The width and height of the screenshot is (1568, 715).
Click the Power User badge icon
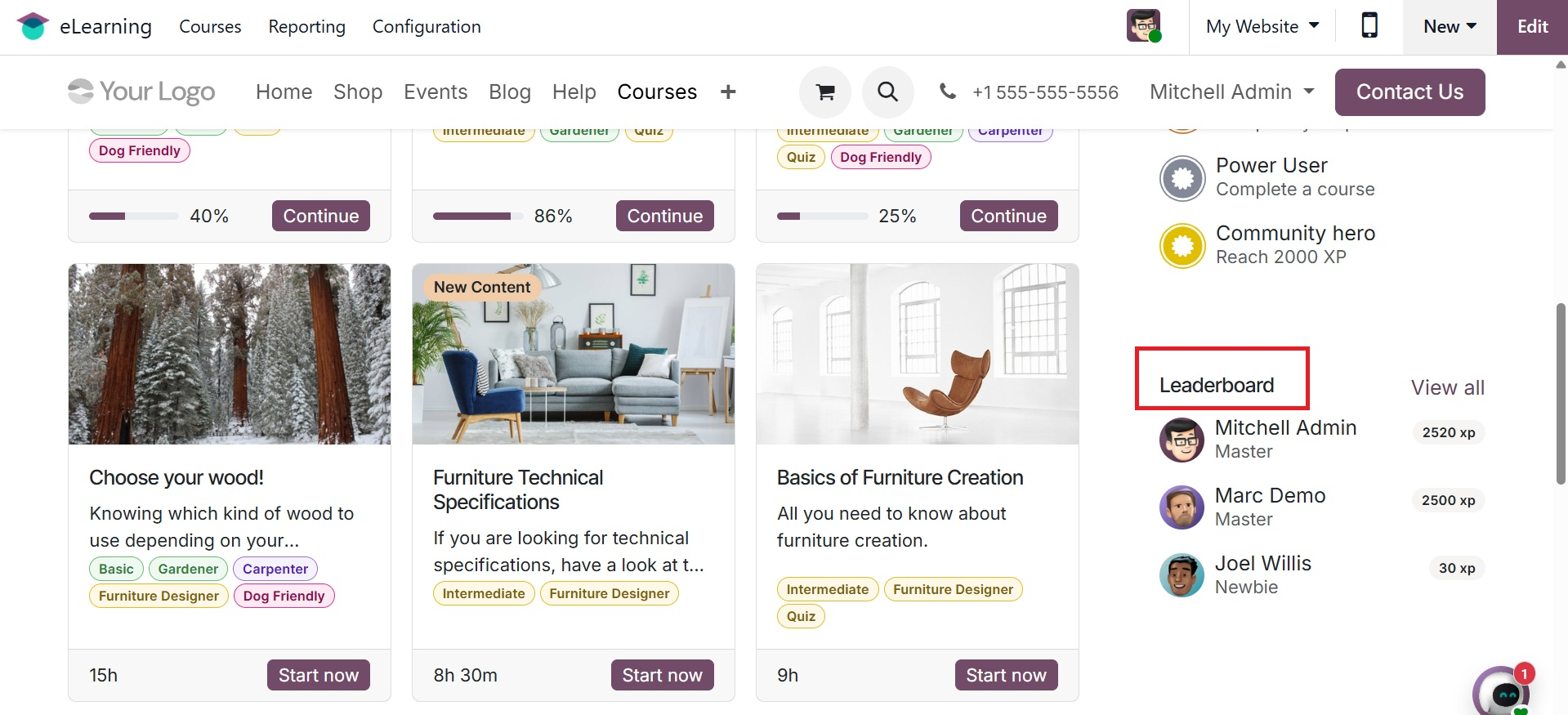click(x=1182, y=177)
